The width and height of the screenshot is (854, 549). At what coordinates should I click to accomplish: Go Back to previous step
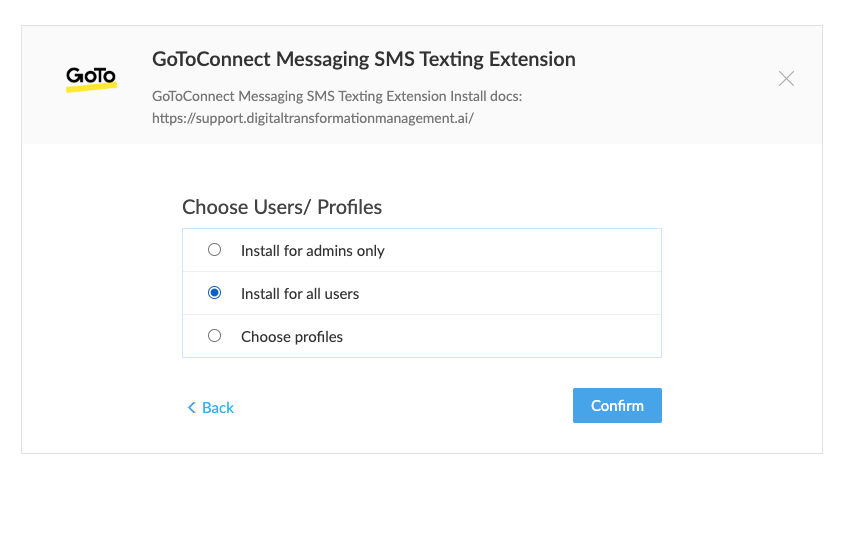[x=211, y=407]
